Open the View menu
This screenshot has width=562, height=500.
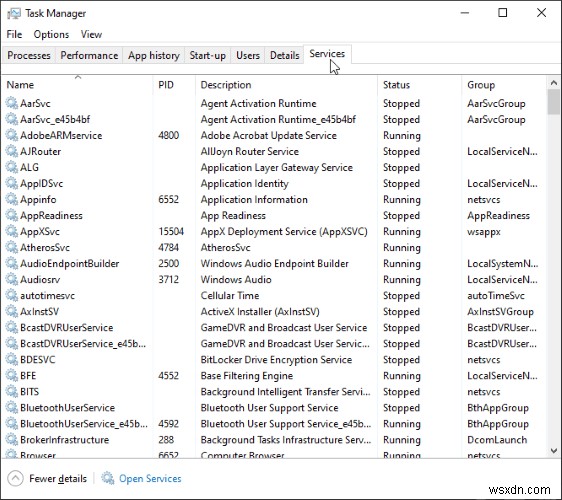(x=91, y=34)
